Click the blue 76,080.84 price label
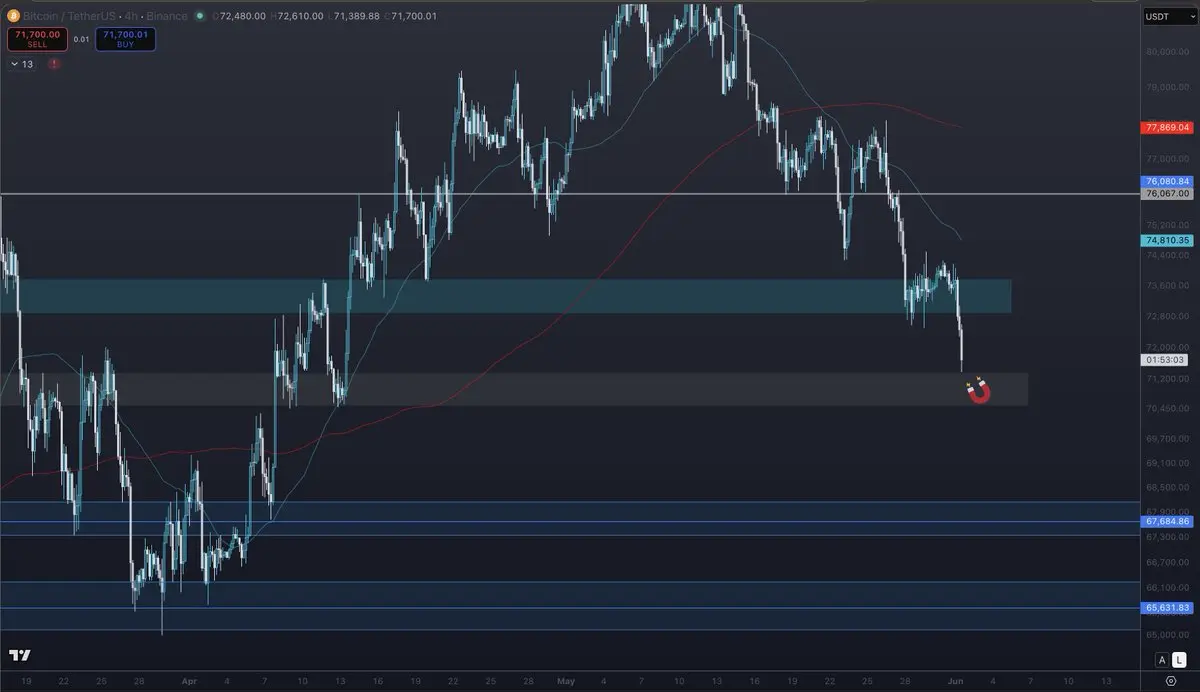Screen dimensions: 1200x692 tap(1168, 181)
